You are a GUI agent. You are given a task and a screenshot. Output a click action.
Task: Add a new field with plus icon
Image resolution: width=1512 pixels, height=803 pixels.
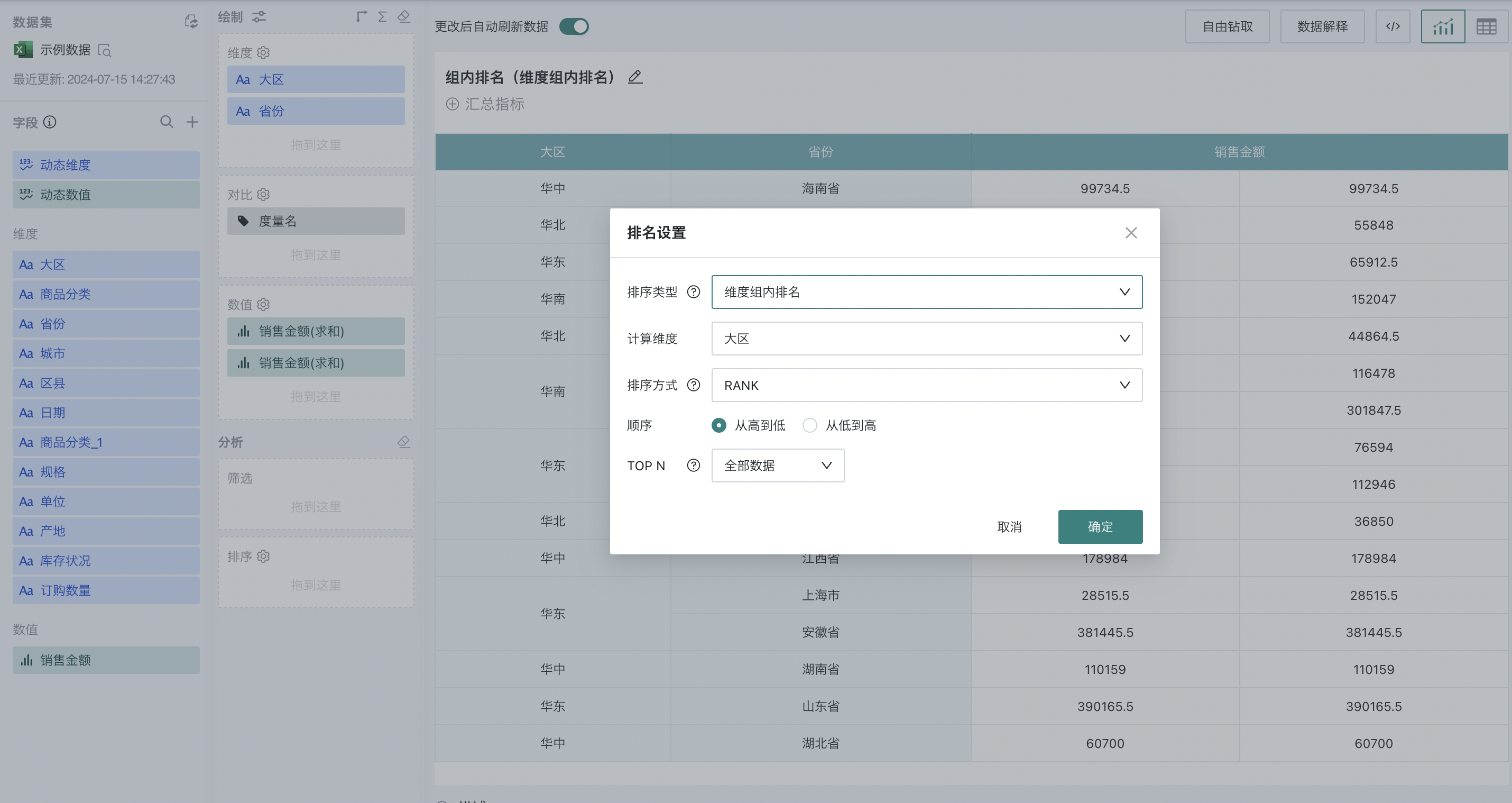click(x=192, y=122)
